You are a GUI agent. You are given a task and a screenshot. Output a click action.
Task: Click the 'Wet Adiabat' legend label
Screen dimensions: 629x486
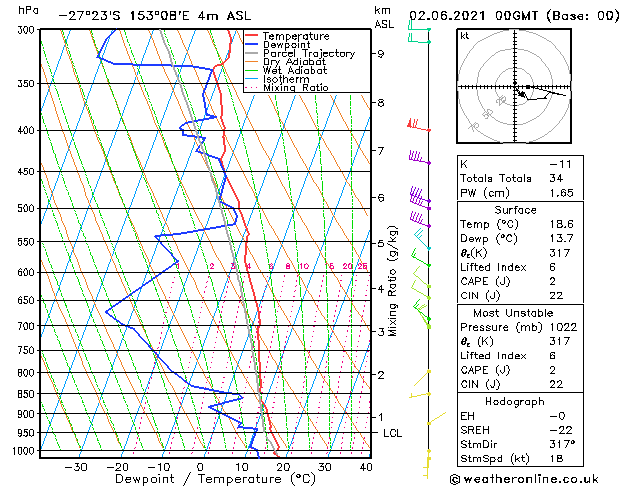295,70
